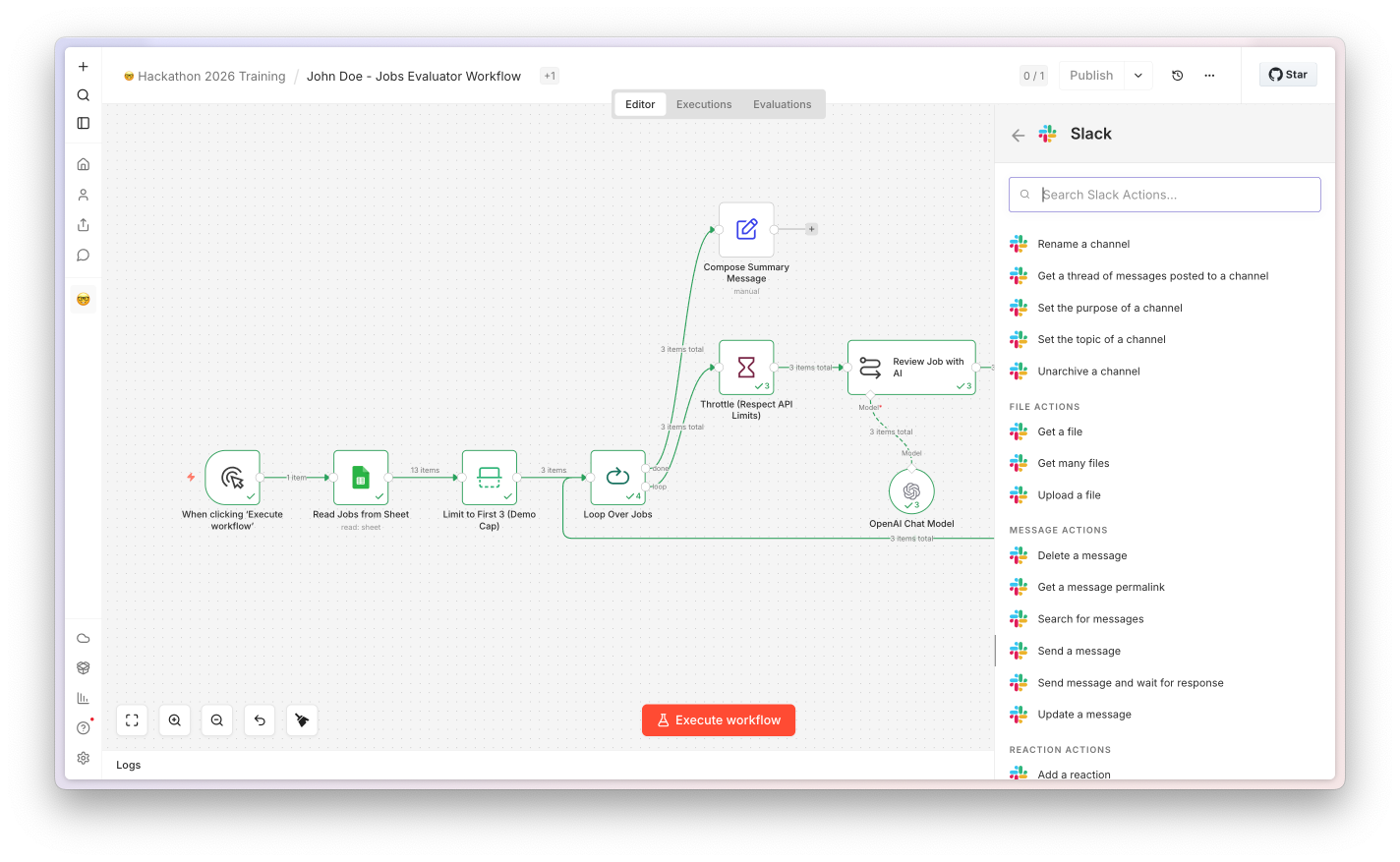Select the Loop Over Jobs node
Viewport: 1400px width, 862px height.
pyautogui.click(x=617, y=478)
